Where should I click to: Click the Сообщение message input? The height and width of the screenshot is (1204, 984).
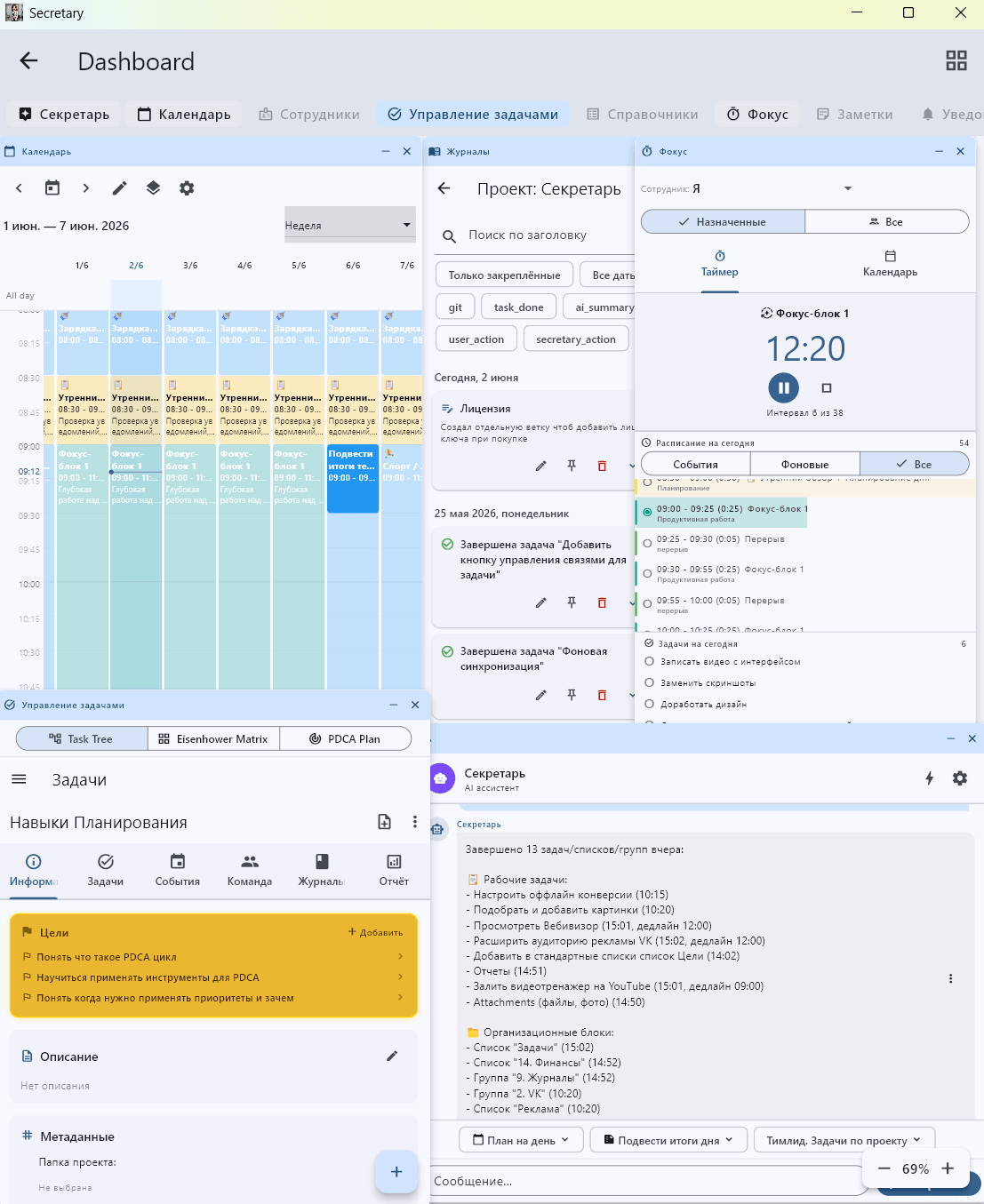(x=647, y=1181)
